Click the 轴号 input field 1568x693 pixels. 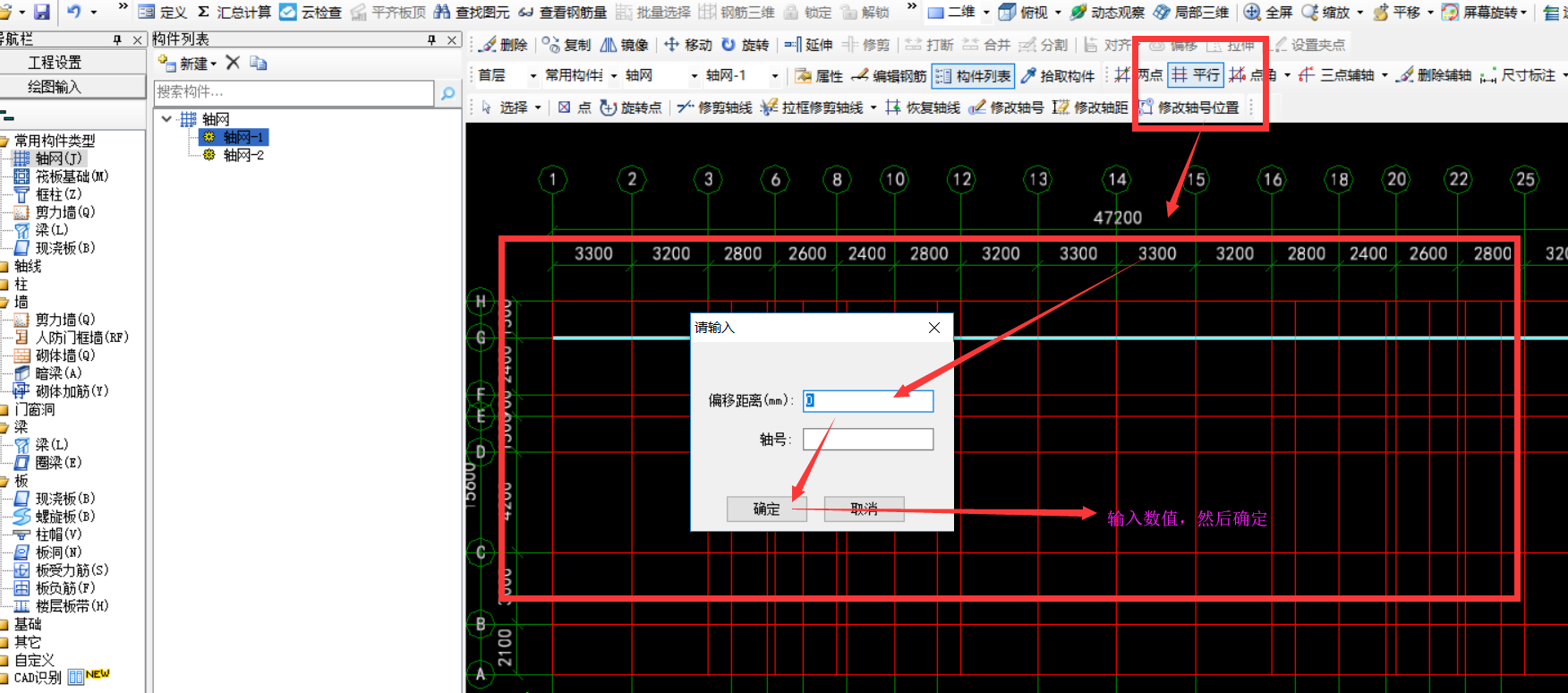click(x=868, y=440)
